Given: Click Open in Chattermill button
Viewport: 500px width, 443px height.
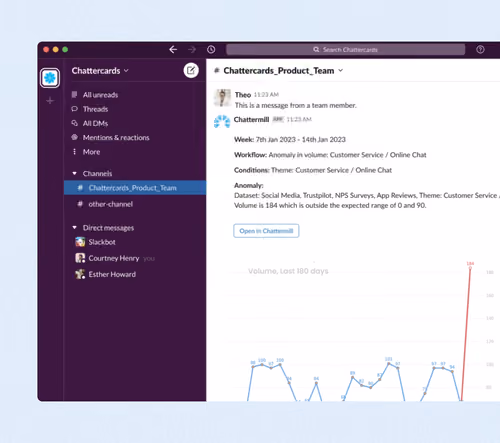Looking at the screenshot, I should pos(266,231).
